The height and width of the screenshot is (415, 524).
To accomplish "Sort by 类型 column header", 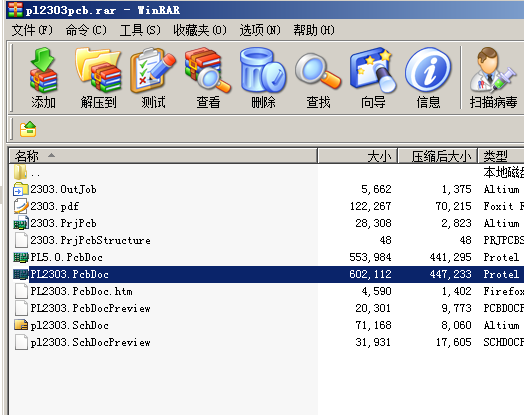I will (x=501, y=156).
